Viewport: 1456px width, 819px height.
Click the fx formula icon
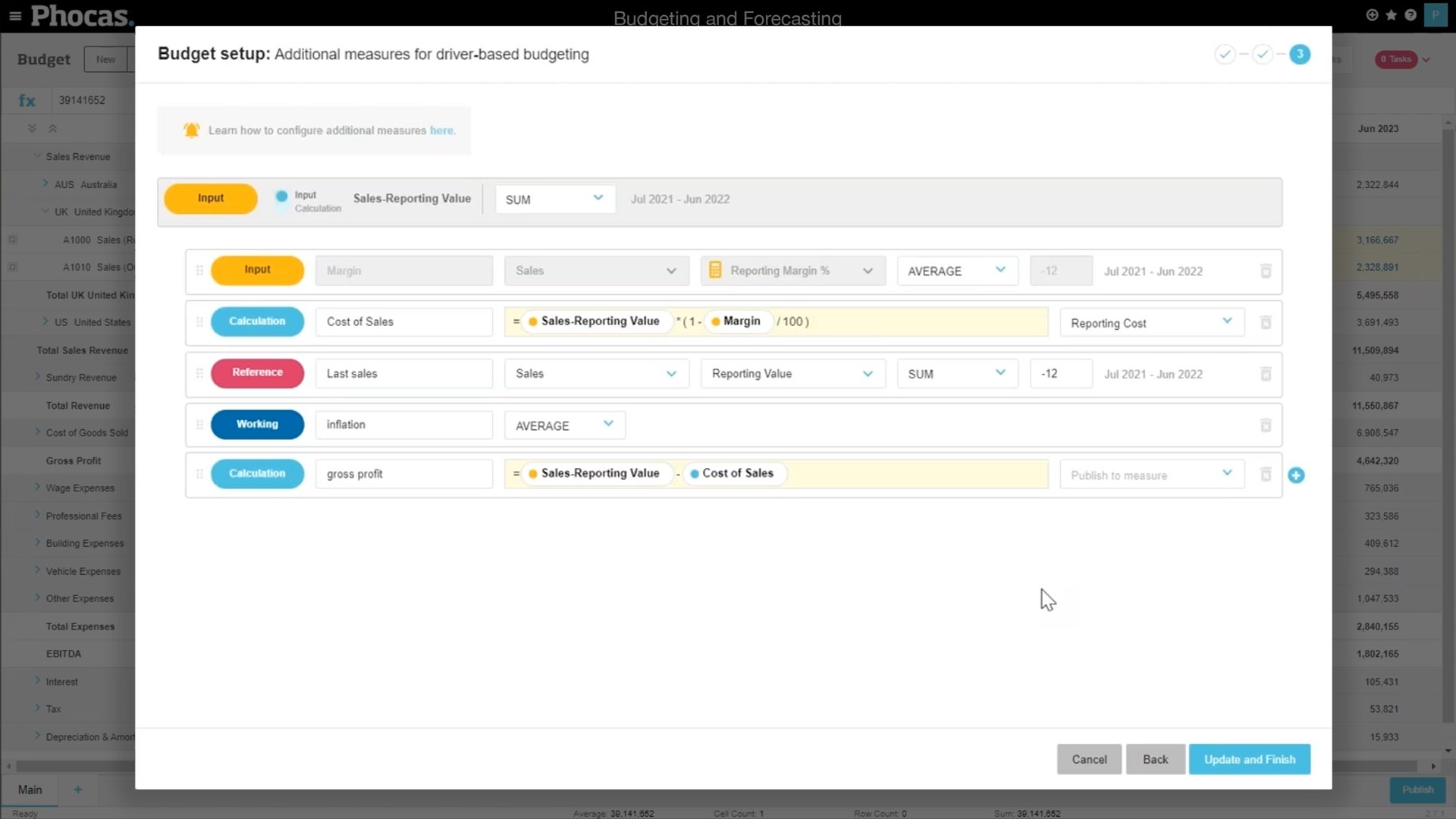27,100
